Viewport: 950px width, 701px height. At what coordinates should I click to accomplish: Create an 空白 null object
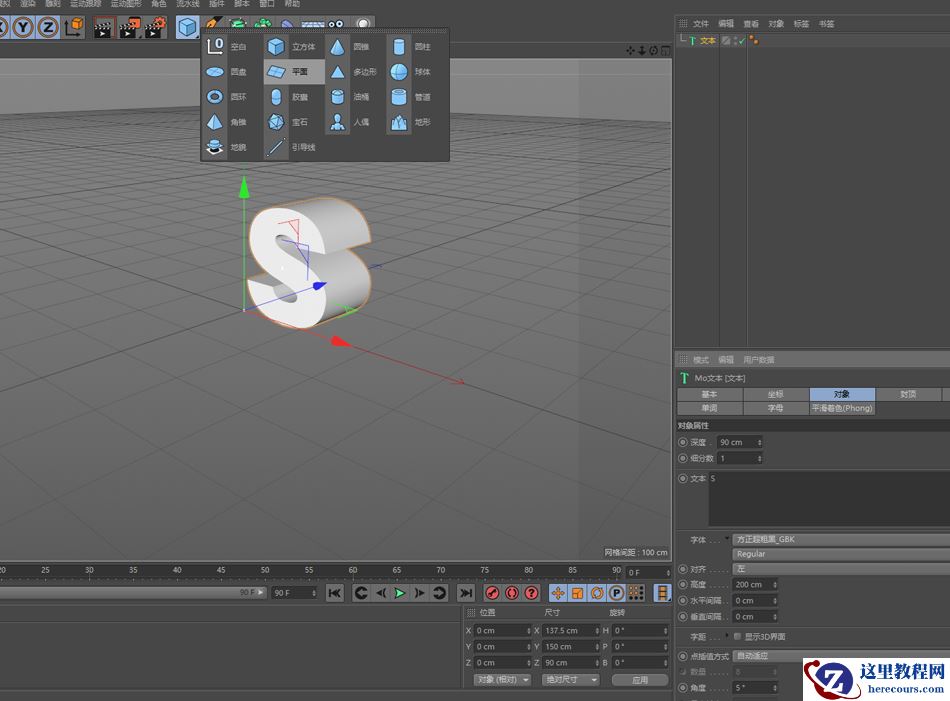[216, 46]
